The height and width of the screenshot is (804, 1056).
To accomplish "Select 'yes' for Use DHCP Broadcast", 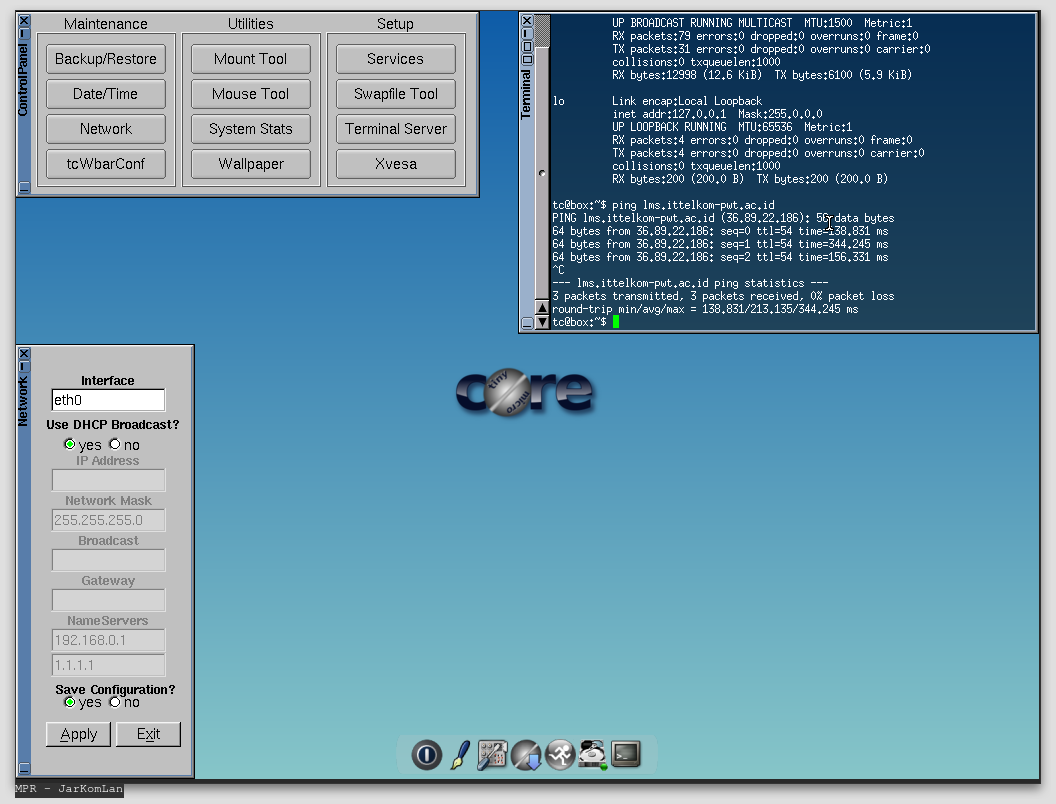I will pyautogui.click(x=70, y=444).
